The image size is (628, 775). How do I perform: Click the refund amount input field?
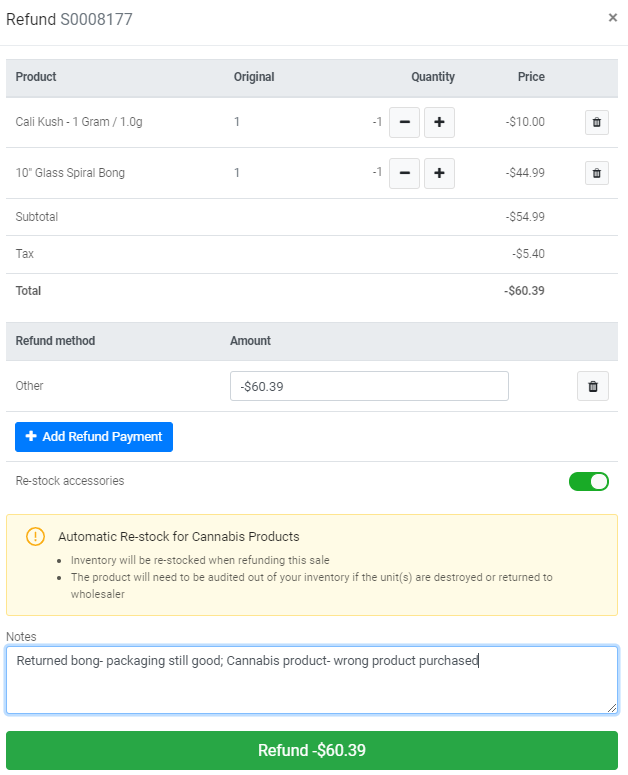369,386
